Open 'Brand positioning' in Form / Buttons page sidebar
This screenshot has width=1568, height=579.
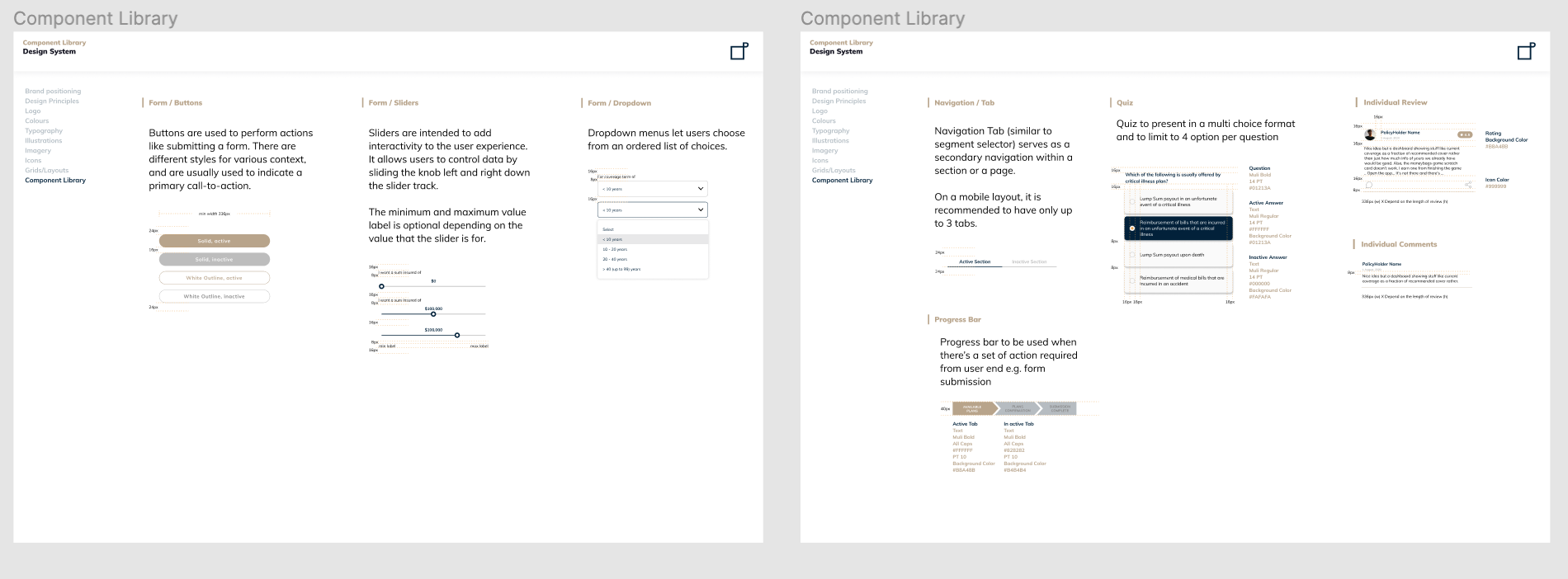(53, 92)
